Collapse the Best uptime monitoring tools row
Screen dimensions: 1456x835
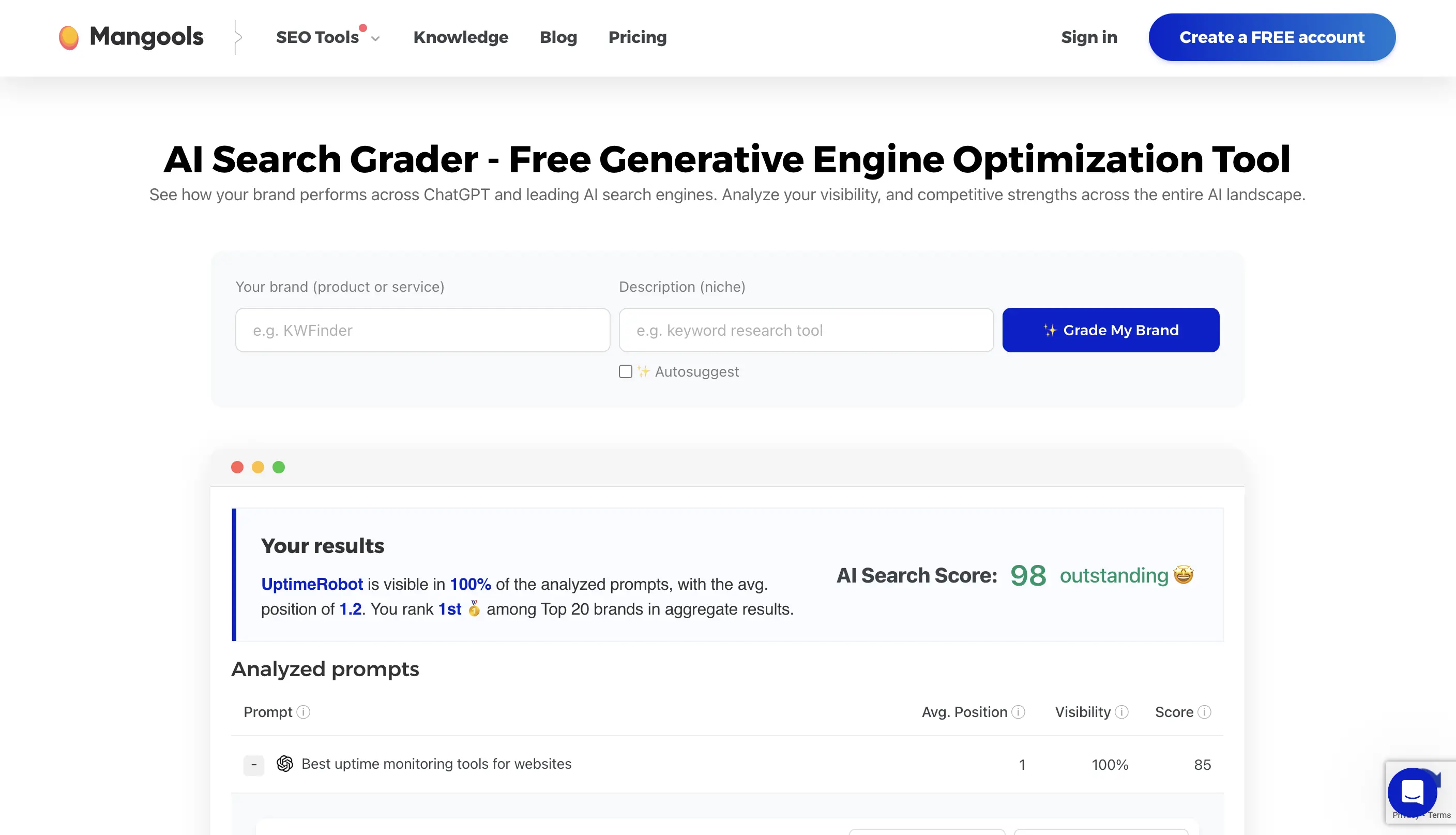[254, 765]
